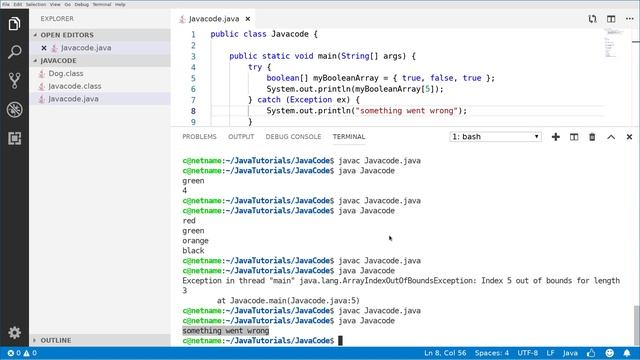Image resolution: width=640 pixels, height=360 pixels.
Task: Select the Terminal panel tab
Action: point(349,137)
